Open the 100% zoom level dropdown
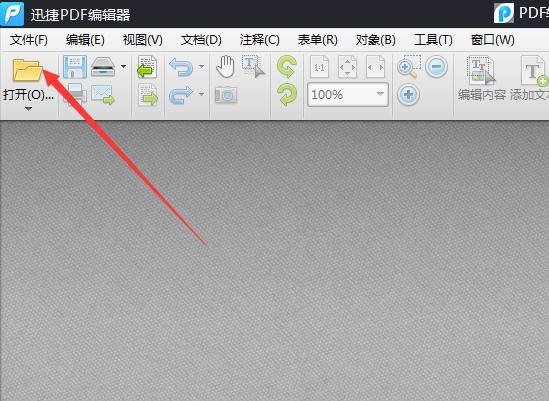The image size is (549, 401). 348,95
